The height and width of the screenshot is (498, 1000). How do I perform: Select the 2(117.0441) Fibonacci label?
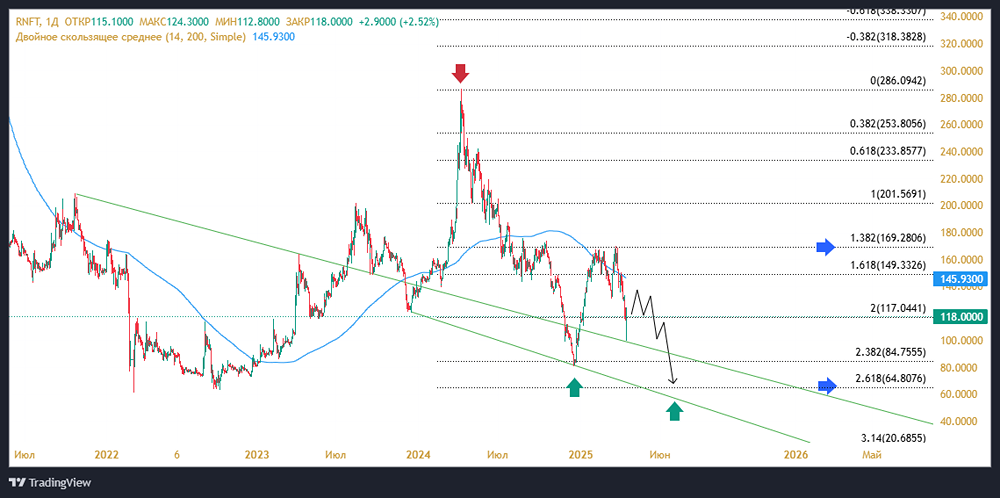click(897, 308)
